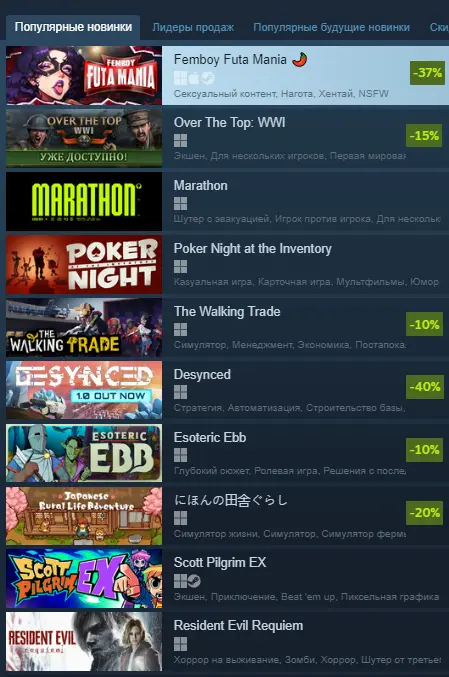The width and height of the screenshot is (449, 677).
Task: Click -37% discount badge on first game
Action: (427, 73)
